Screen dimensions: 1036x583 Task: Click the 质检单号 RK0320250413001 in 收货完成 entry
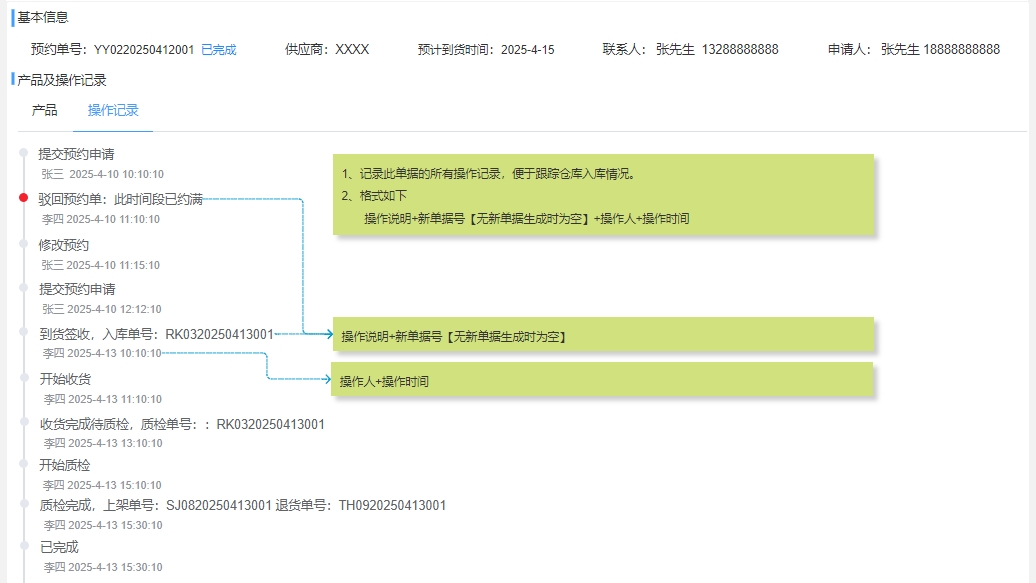point(271,424)
